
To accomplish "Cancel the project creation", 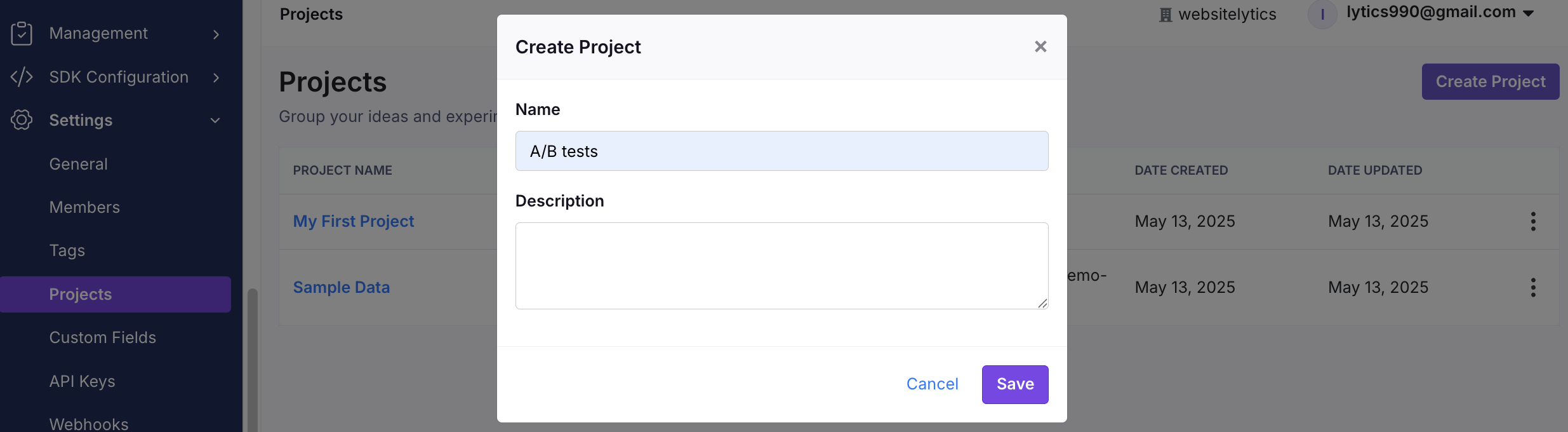I will (932, 384).
